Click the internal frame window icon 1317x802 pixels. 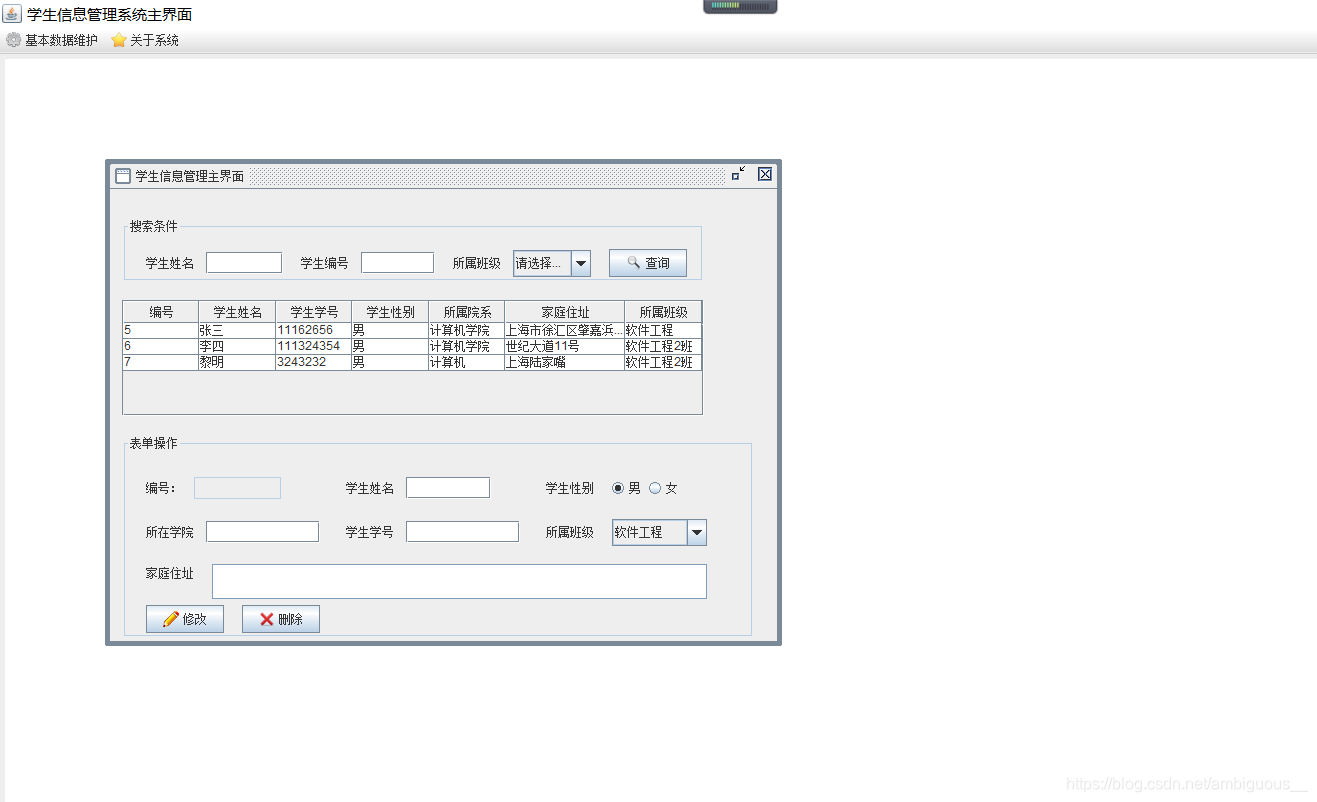123,176
